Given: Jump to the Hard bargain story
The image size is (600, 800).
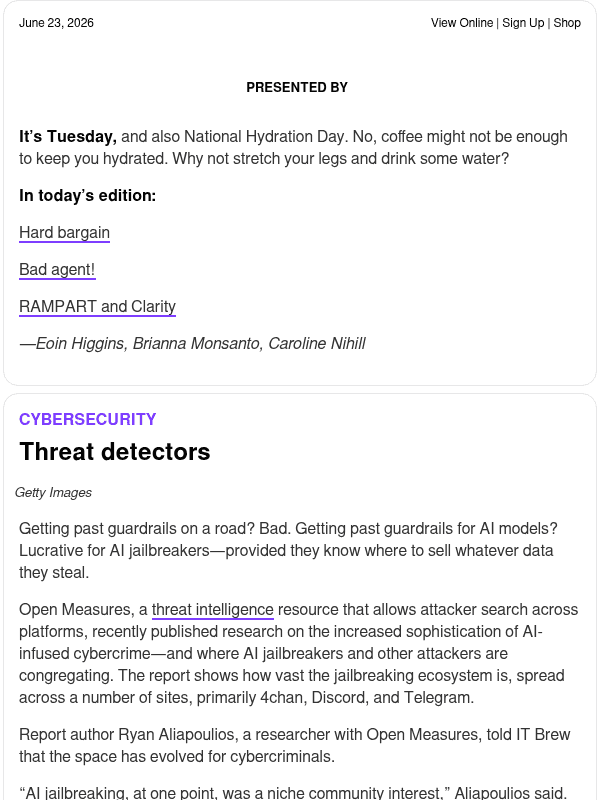Looking at the screenshot, I should point(64,233).
